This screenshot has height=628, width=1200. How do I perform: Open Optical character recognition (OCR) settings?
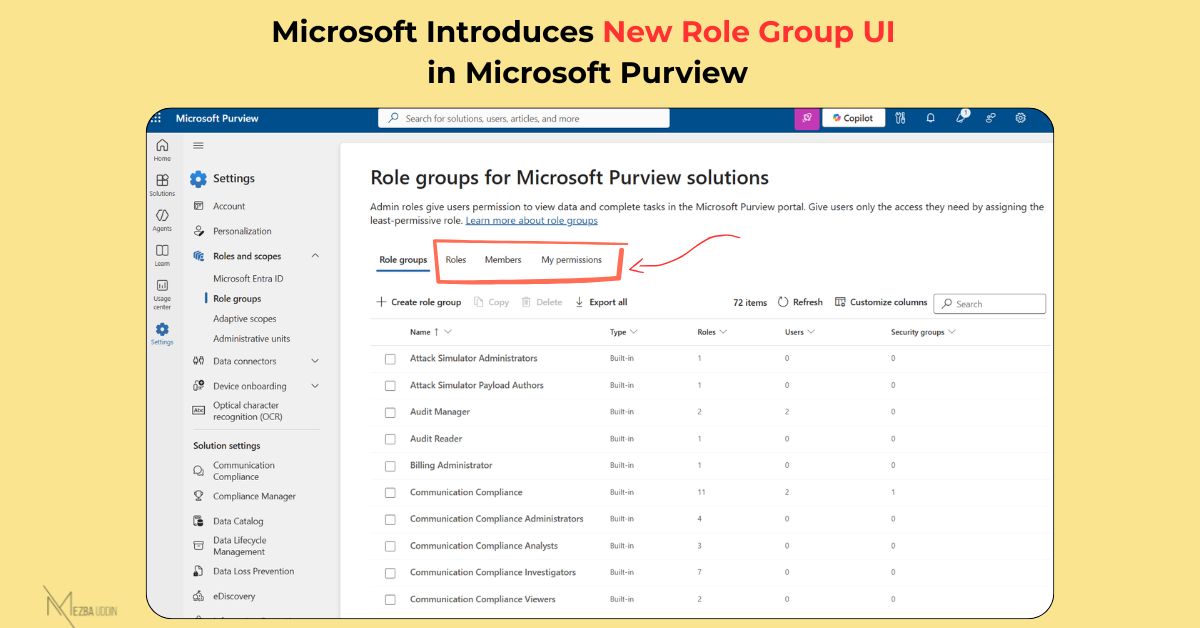point(247,411)
